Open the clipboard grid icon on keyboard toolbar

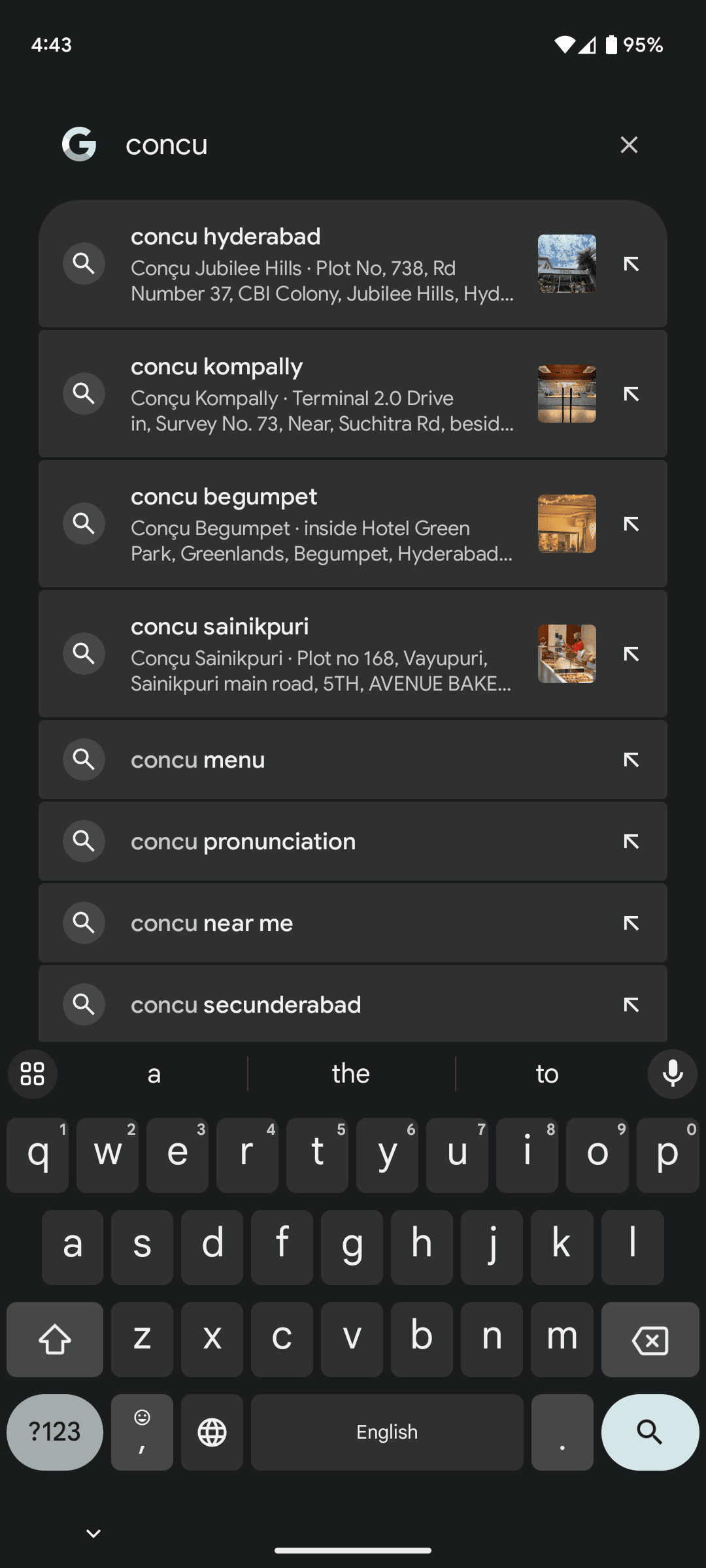tap(32, 1073)
